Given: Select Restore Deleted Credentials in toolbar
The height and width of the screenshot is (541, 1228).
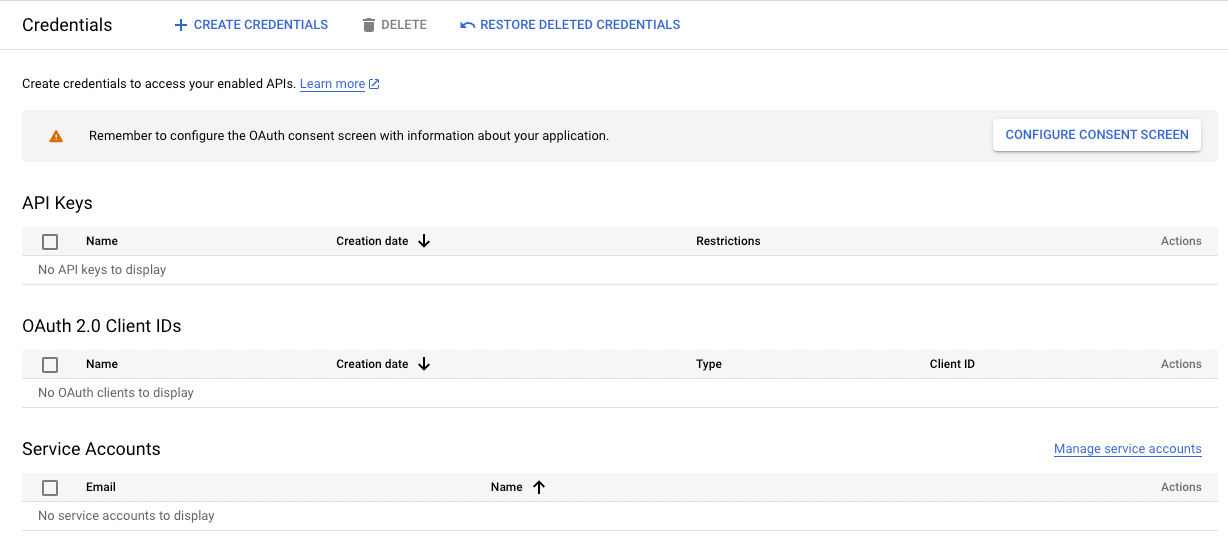Looking at the screenshot, I should (x=580, y=25).
